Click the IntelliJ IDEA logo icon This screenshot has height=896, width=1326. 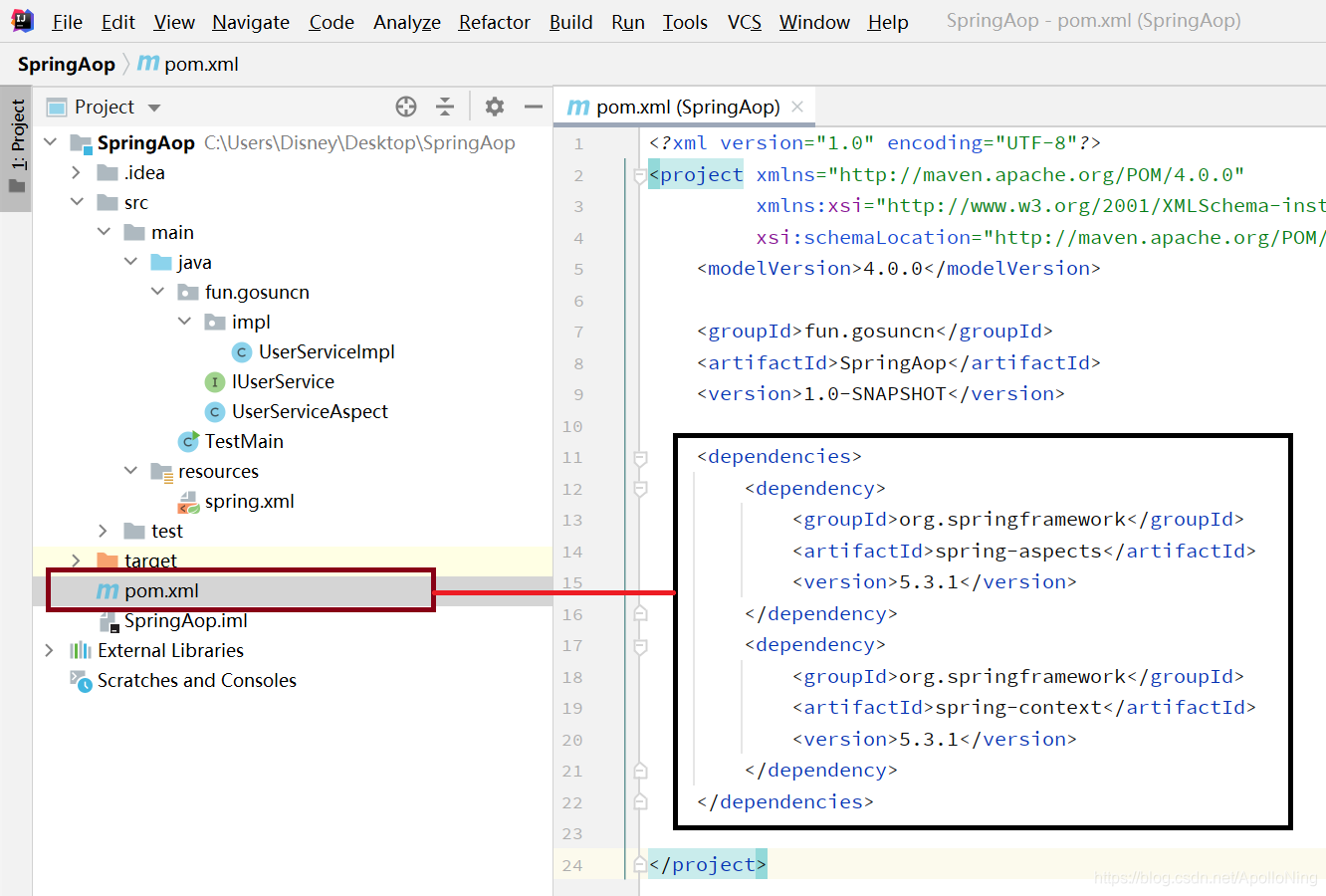[x=21, y=20]
